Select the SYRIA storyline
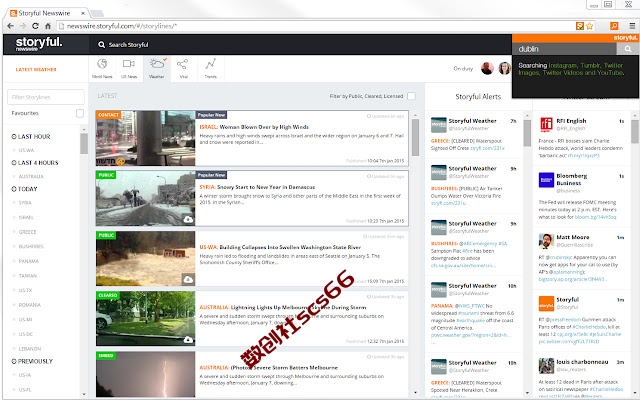The width and height of the screenshot is (640, 400). [x=25, y=203]
